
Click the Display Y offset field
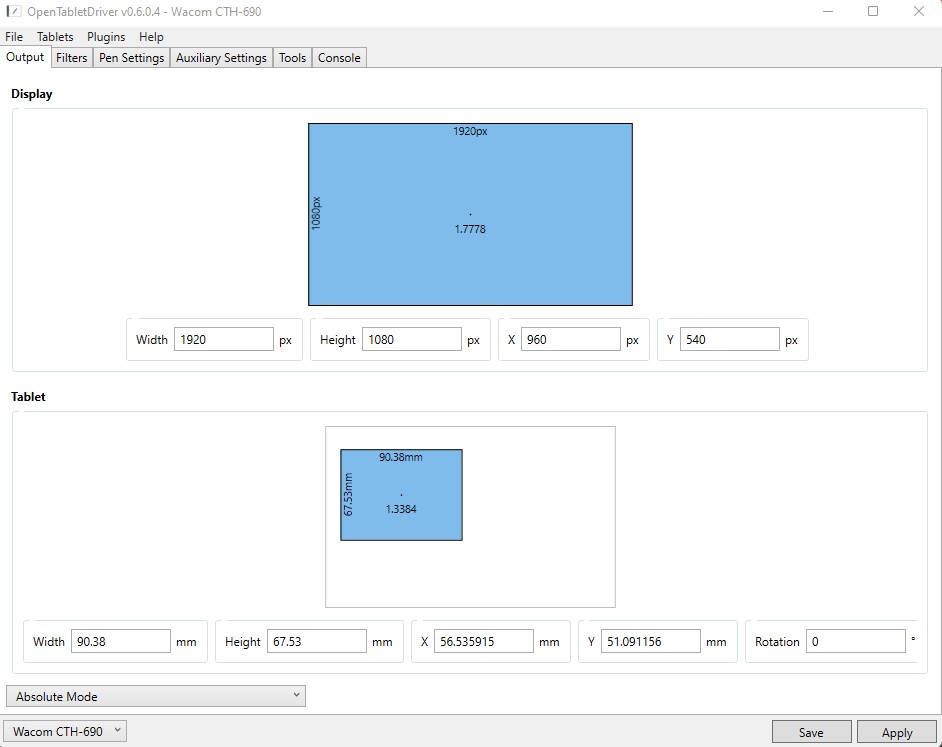730,340
